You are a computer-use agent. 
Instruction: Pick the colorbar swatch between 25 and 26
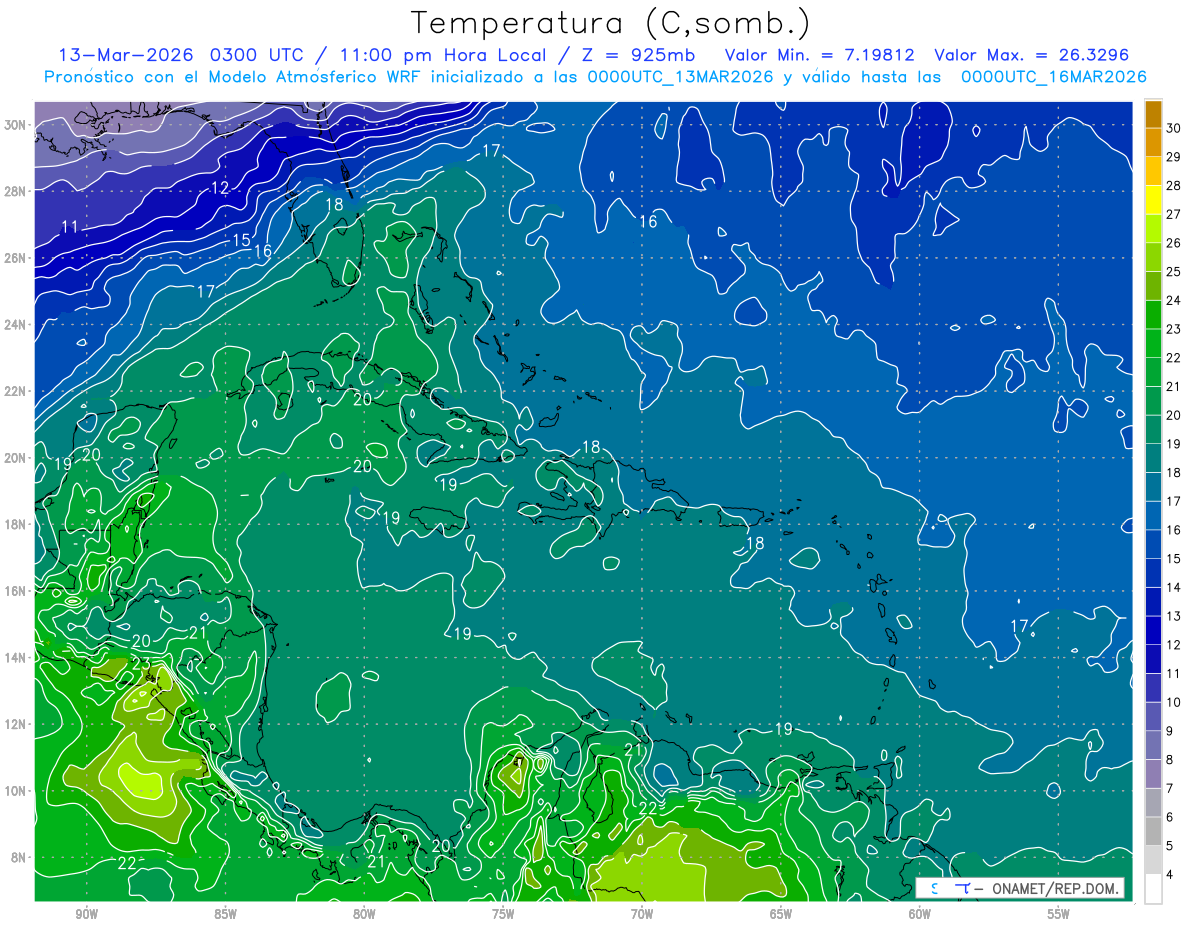pyautogui.click(x=1153, y=257)
